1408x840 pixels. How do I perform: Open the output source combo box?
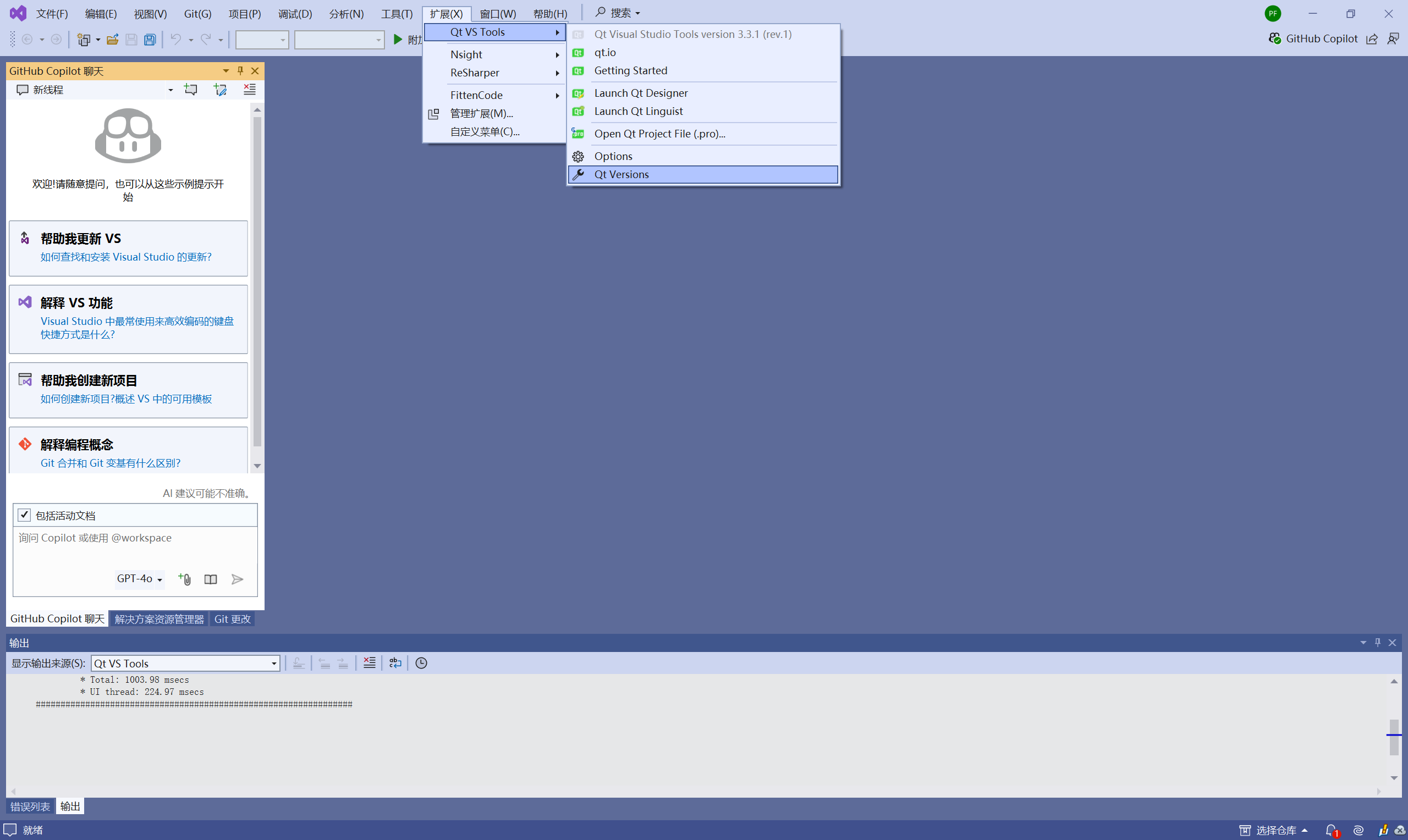click(186, 663)
